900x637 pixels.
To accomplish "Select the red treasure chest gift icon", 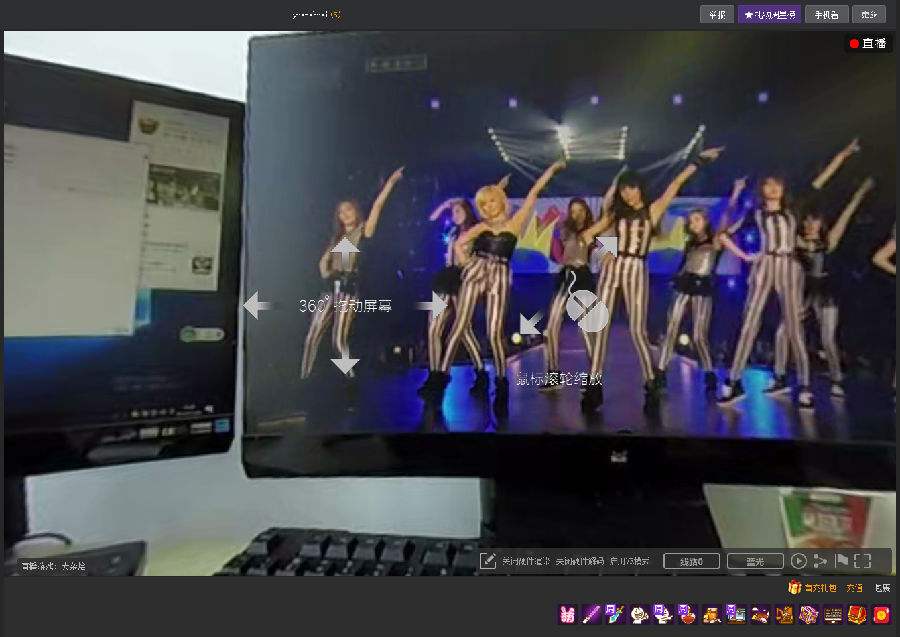I will tap(857, 615).
